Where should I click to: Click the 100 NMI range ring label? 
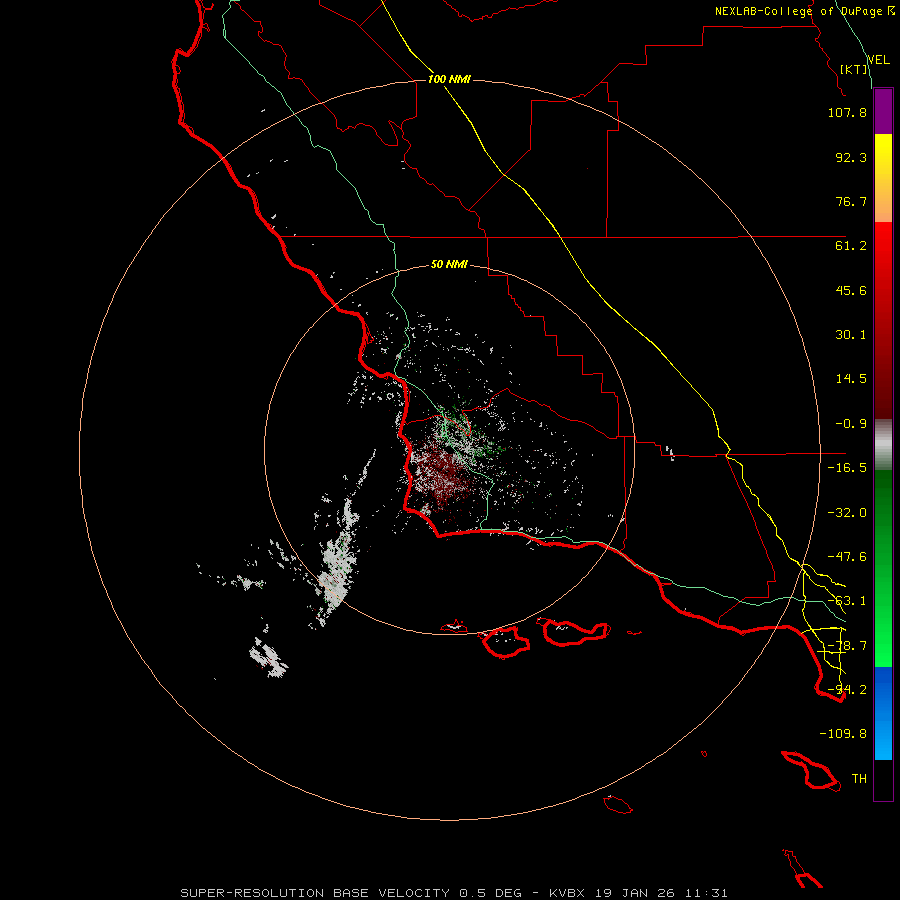449,79
